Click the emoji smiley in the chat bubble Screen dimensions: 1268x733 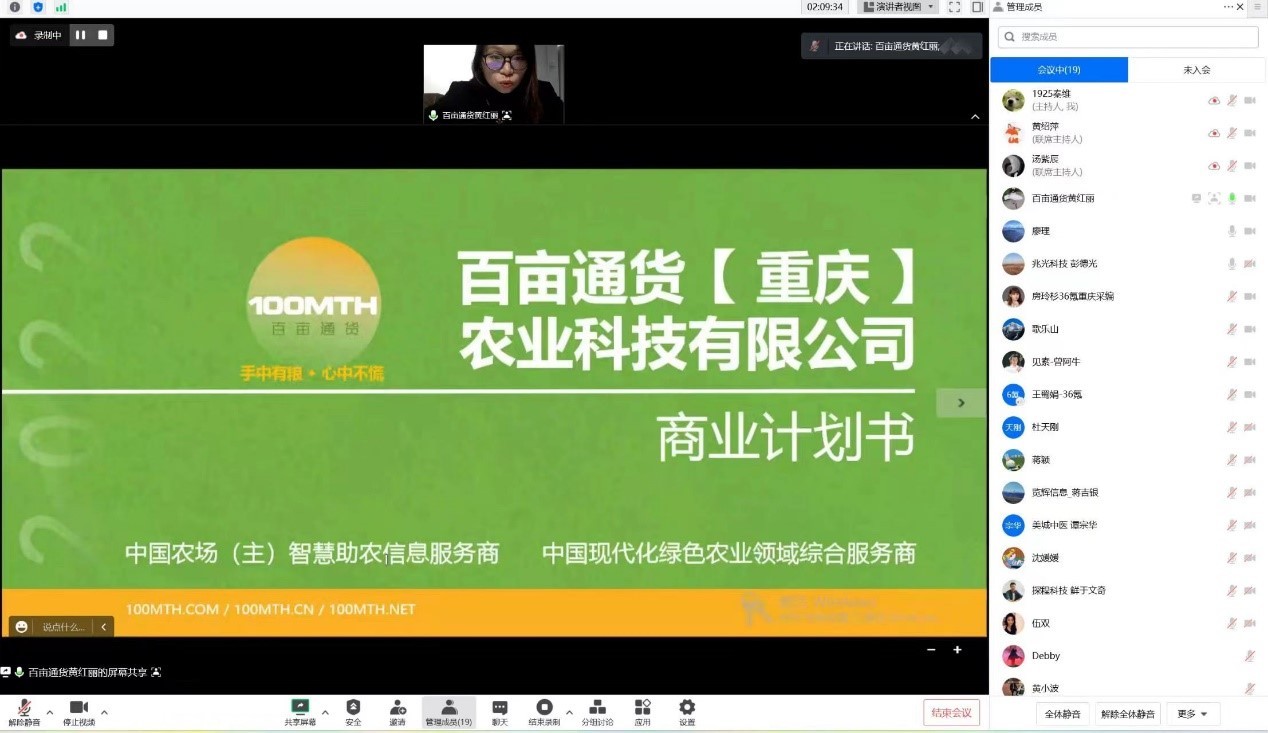point(22,627)
